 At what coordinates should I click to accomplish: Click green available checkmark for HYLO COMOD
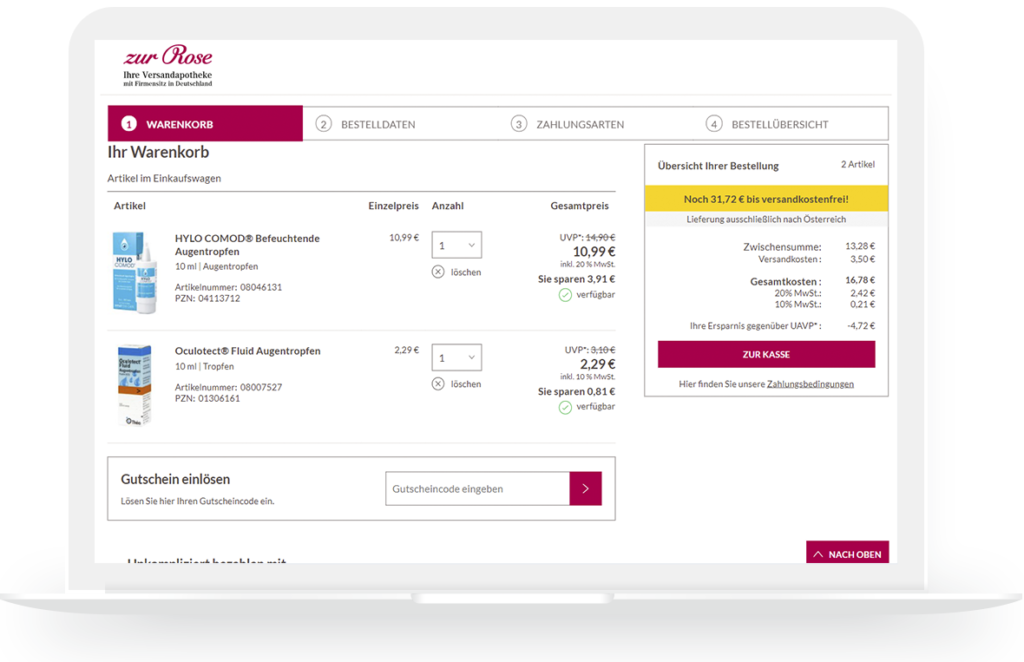pyautogui.click(x=565, y=295)
